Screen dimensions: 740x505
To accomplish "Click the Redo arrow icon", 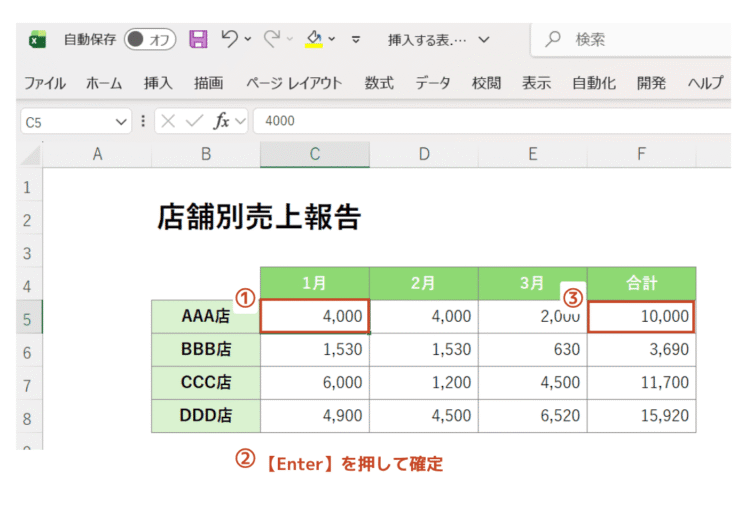I will tap(272, 39).
